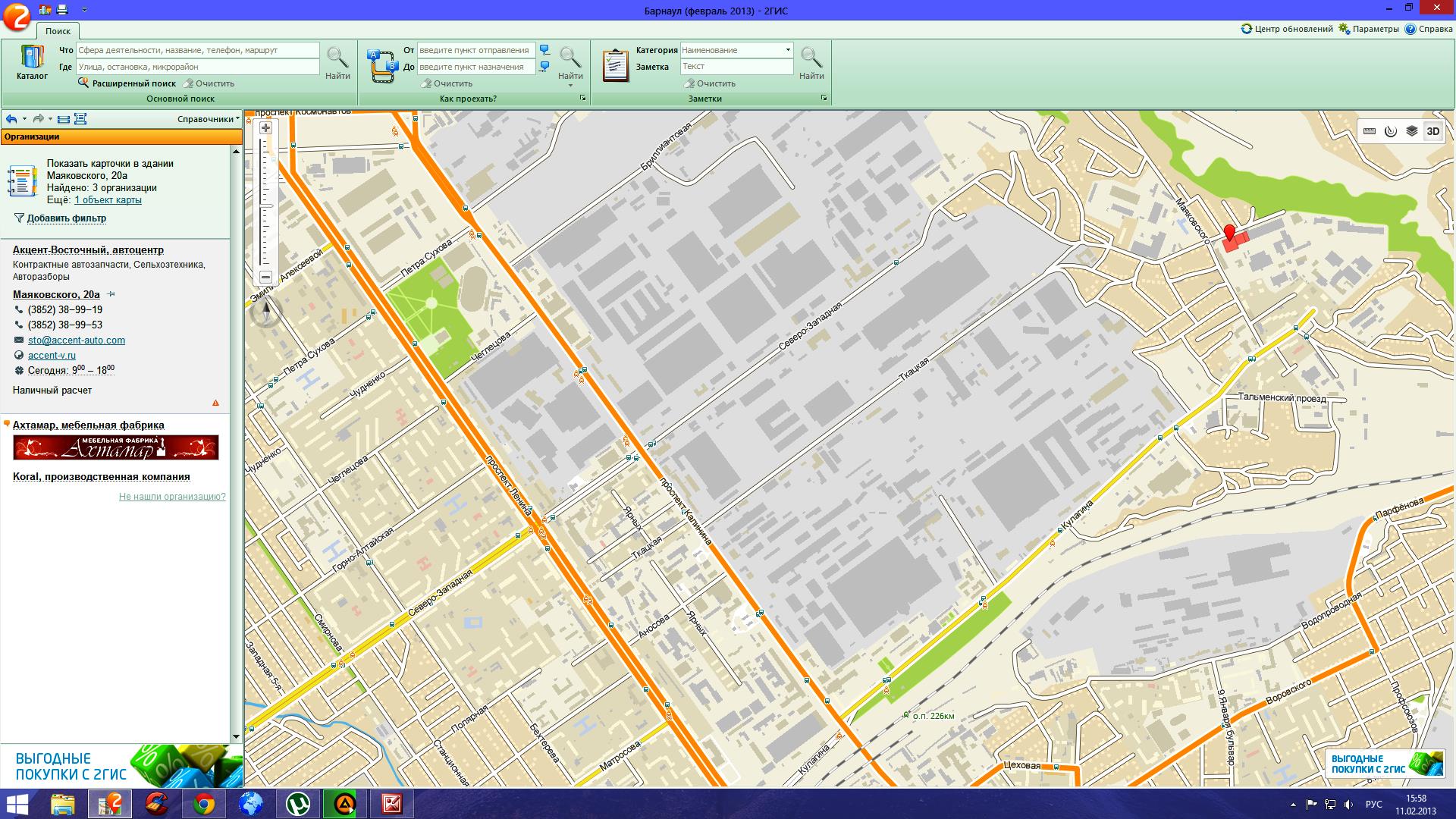This screenshot has height=819, width=1456.
Task: Open the Категория Наименование combo box
Action: pos(788,50)
